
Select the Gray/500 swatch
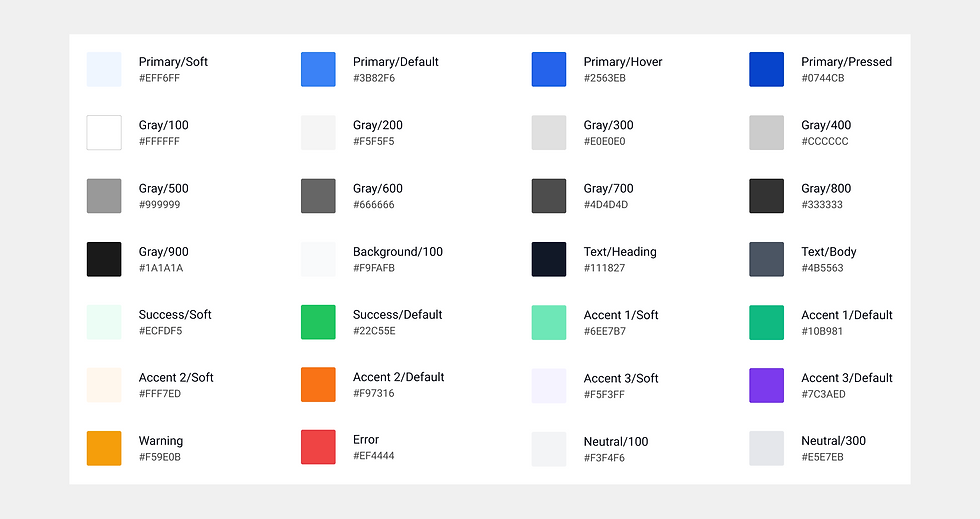click(104, 196)
